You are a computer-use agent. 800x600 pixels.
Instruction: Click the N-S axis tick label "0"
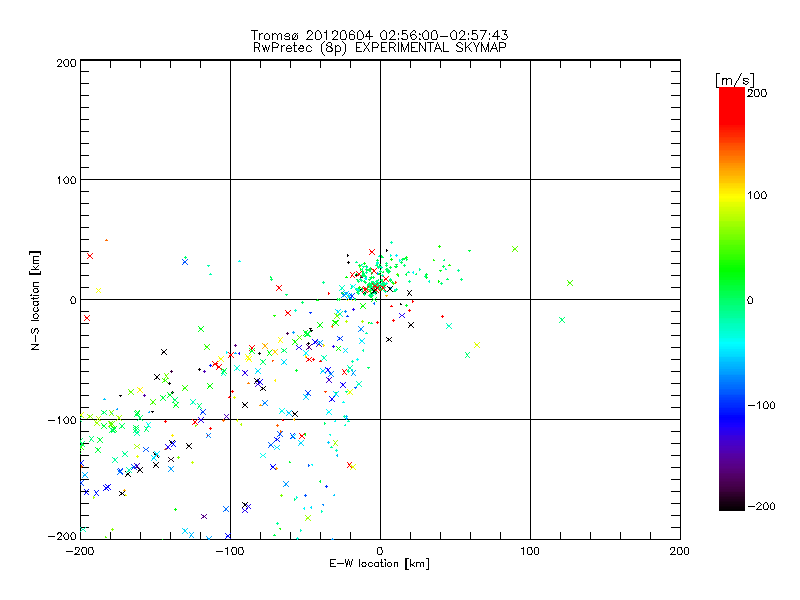tap(73, 300)
